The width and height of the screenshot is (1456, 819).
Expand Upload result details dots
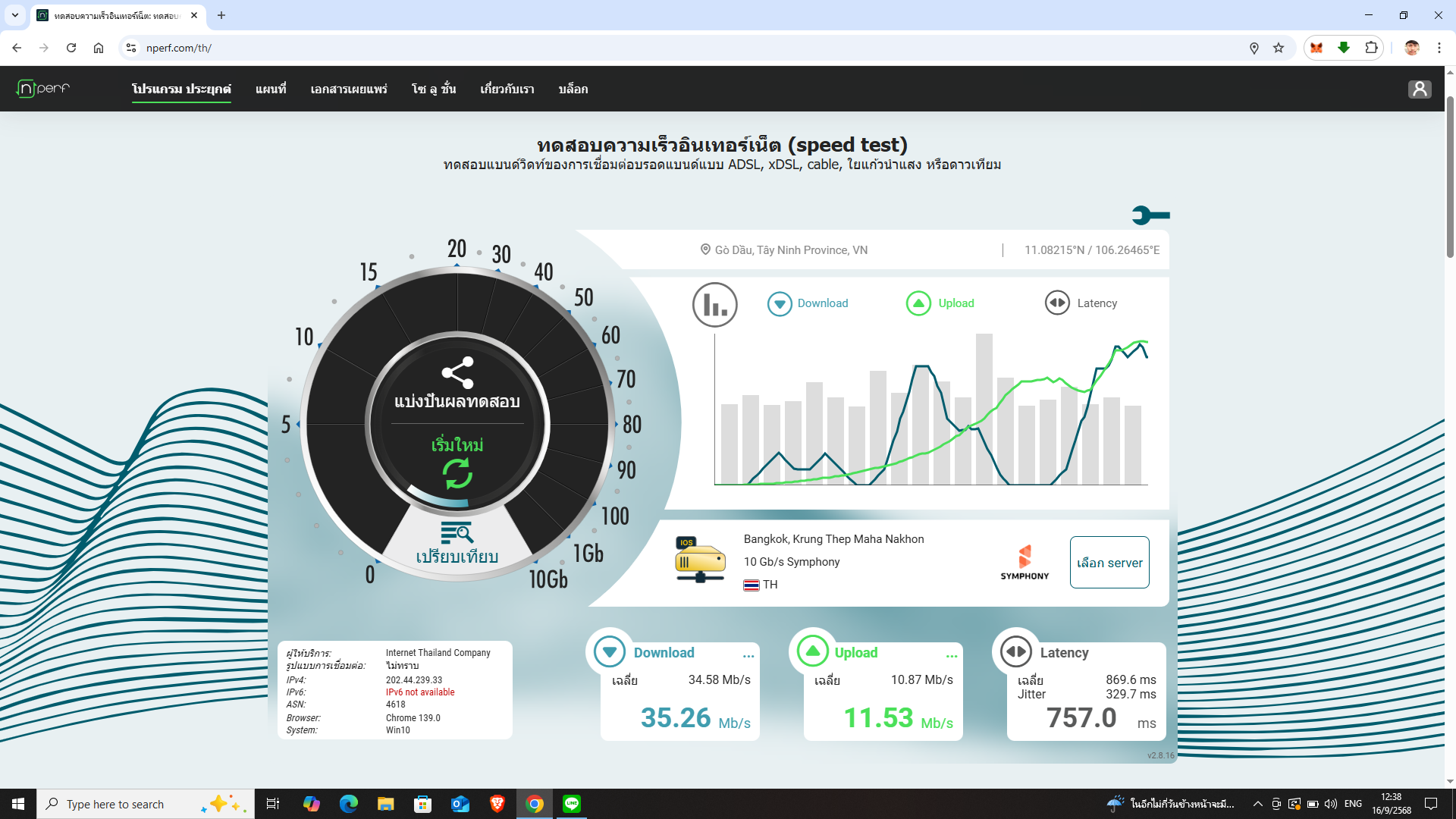pyautogui.click(x=952, y=656)
